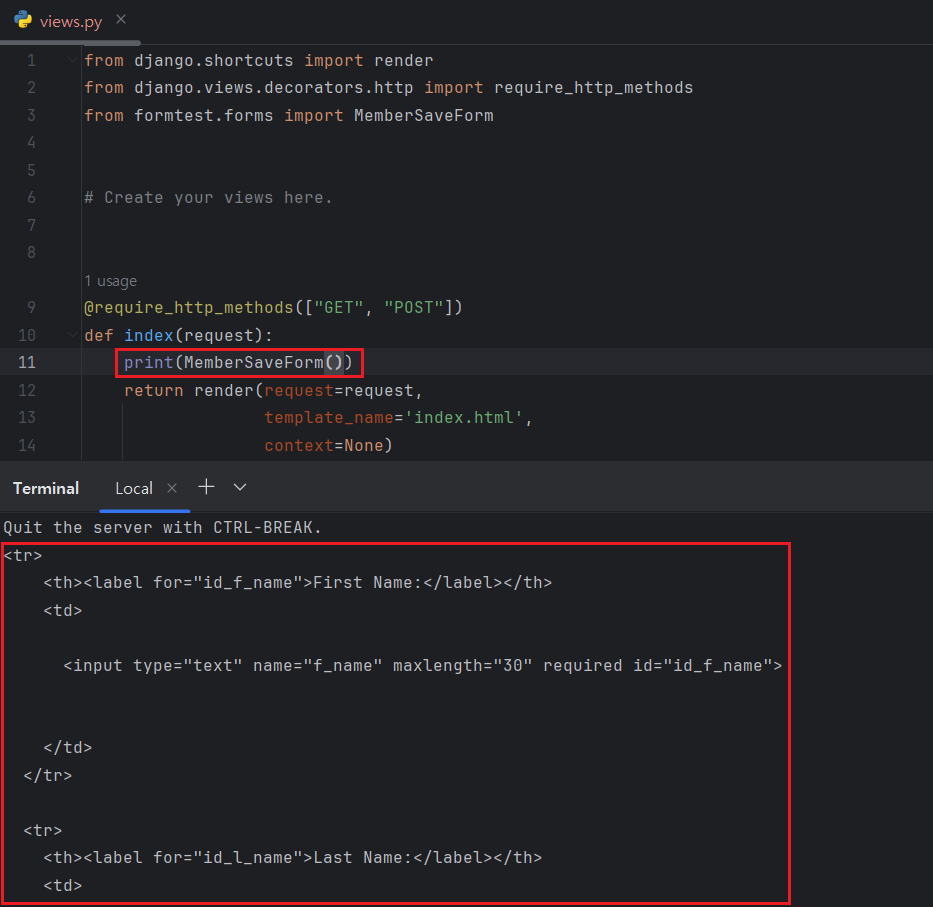Select the Terminal tool window title
933x907 pixels.
pos(46,488)
